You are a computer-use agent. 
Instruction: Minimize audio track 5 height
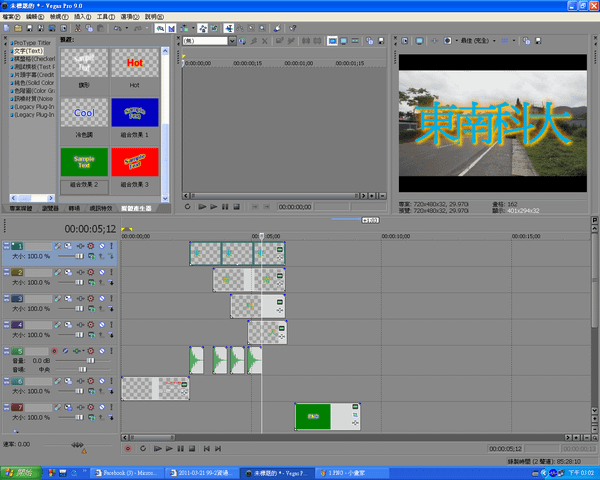coord(6,349)
